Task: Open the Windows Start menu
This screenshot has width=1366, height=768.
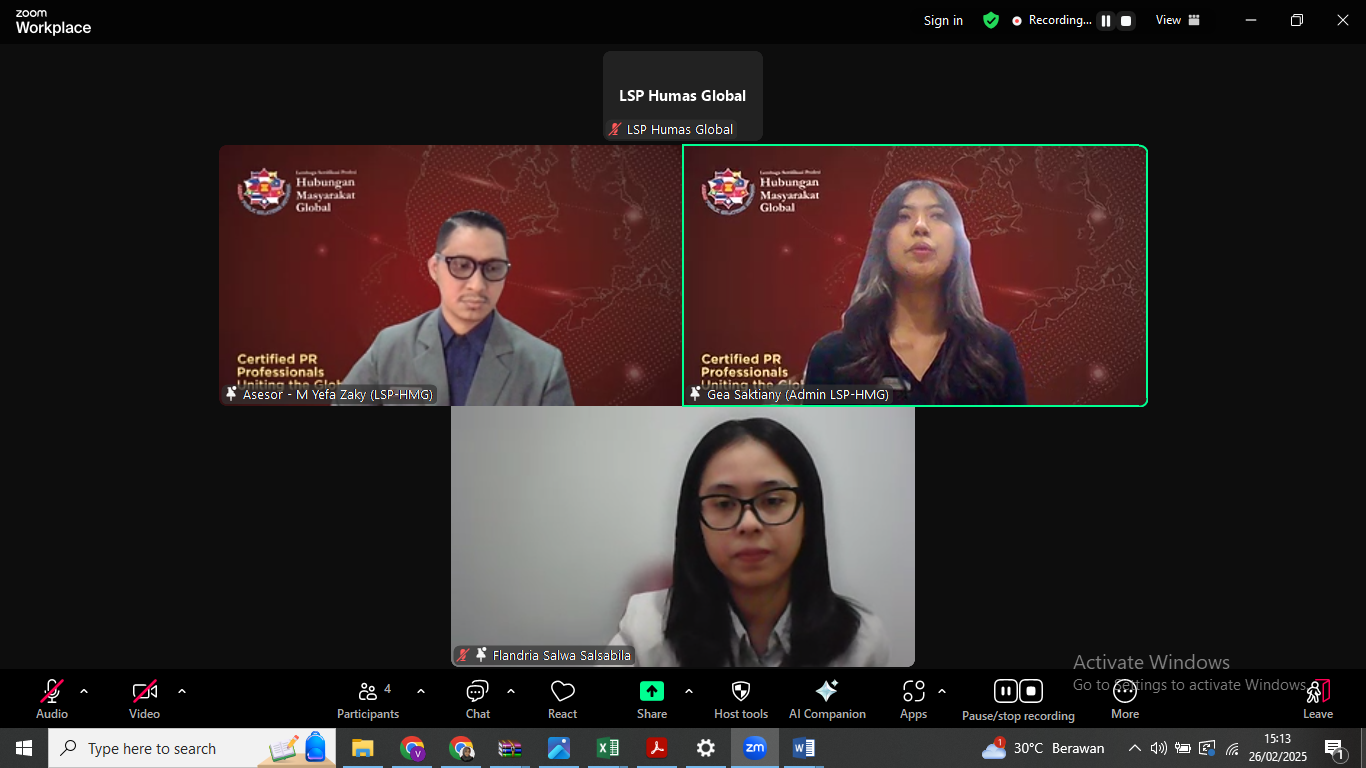Action: coord(24,748)
